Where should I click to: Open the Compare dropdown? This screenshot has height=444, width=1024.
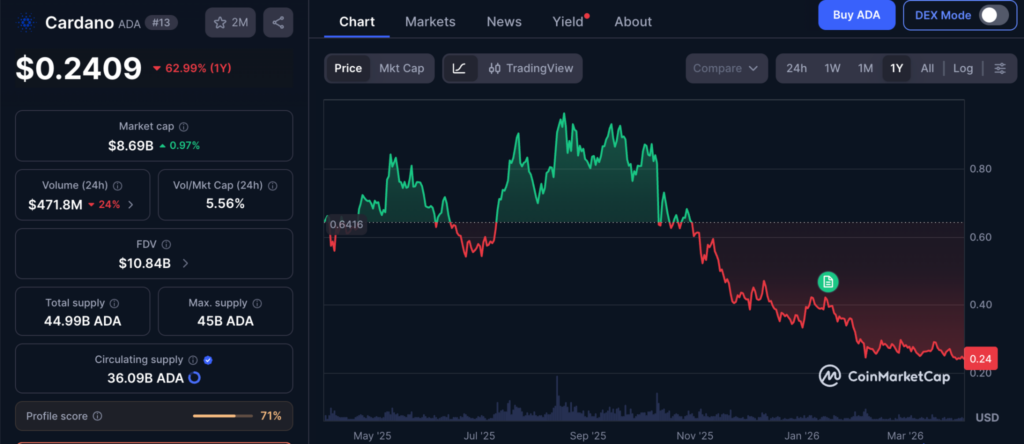pos(726,68)
